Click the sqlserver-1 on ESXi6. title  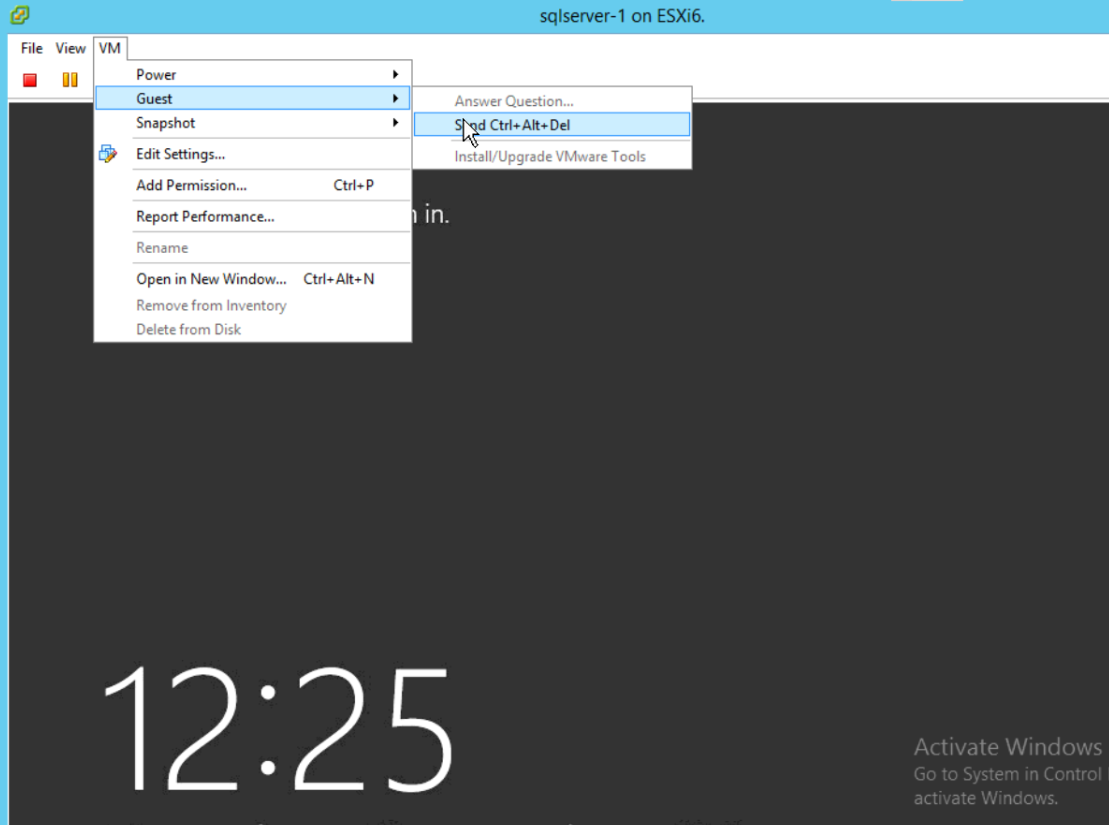coord(622,16)
